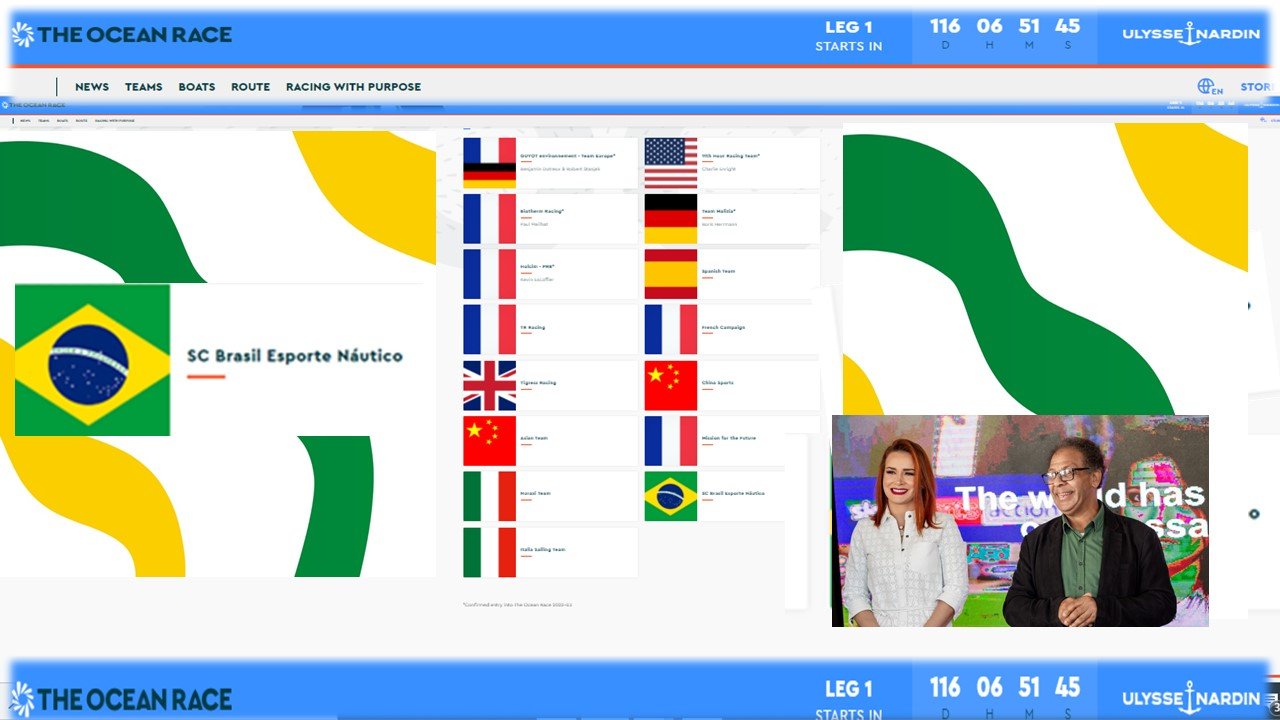Open the TEAMS menu item
Viewport: 1280px width, 720px height.
pyautogui.click(x=143, y=87)
